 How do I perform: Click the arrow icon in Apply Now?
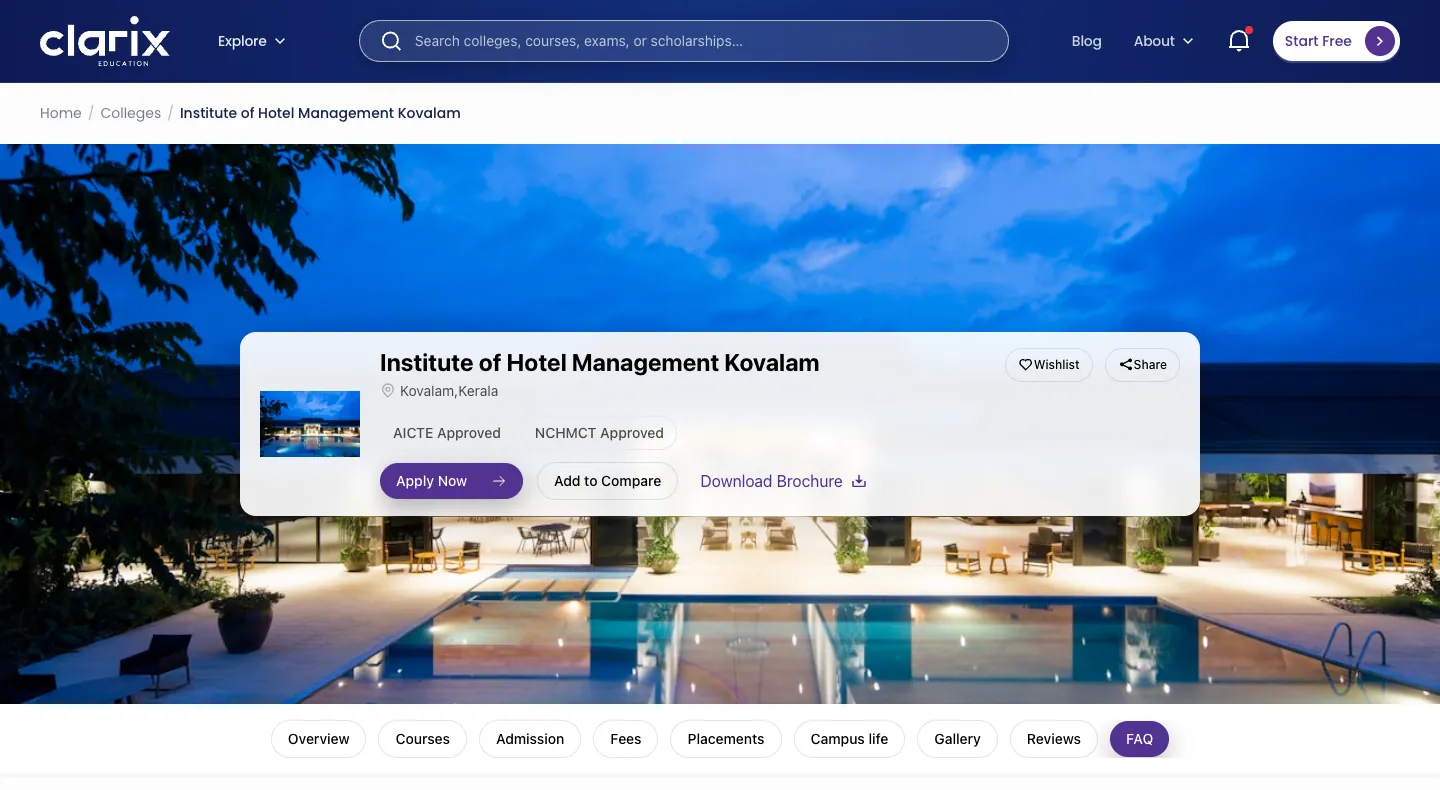pos(499,481)
